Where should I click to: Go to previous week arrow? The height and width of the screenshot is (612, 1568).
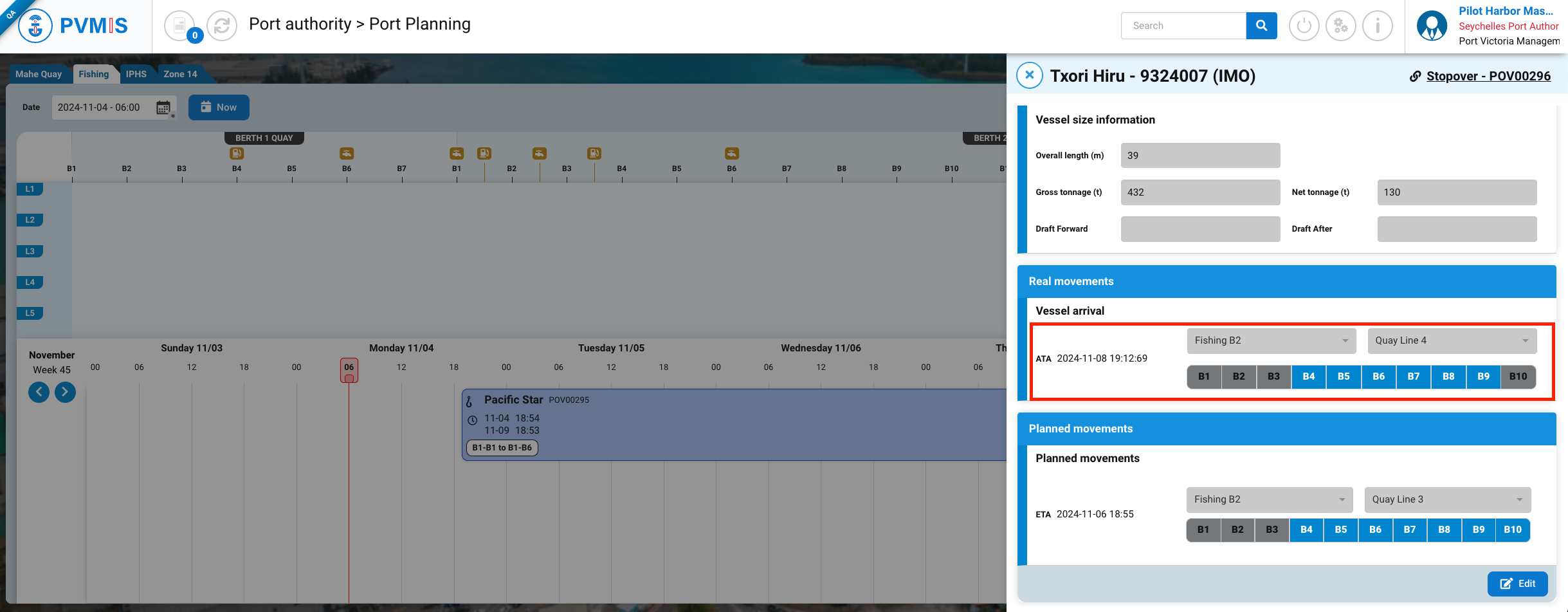click(x=39, y=392)
